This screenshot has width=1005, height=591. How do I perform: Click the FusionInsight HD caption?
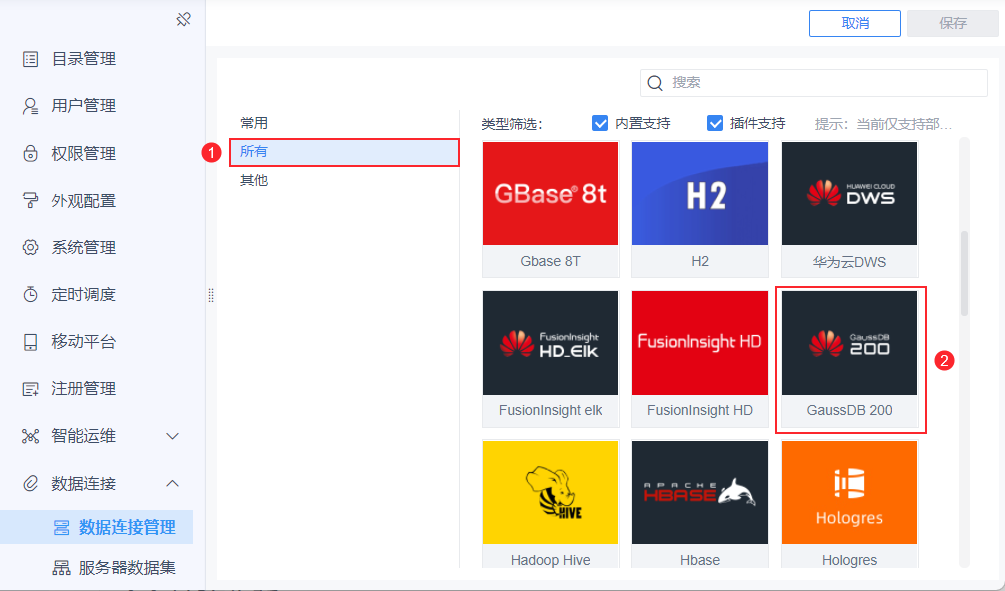[700, 410]
